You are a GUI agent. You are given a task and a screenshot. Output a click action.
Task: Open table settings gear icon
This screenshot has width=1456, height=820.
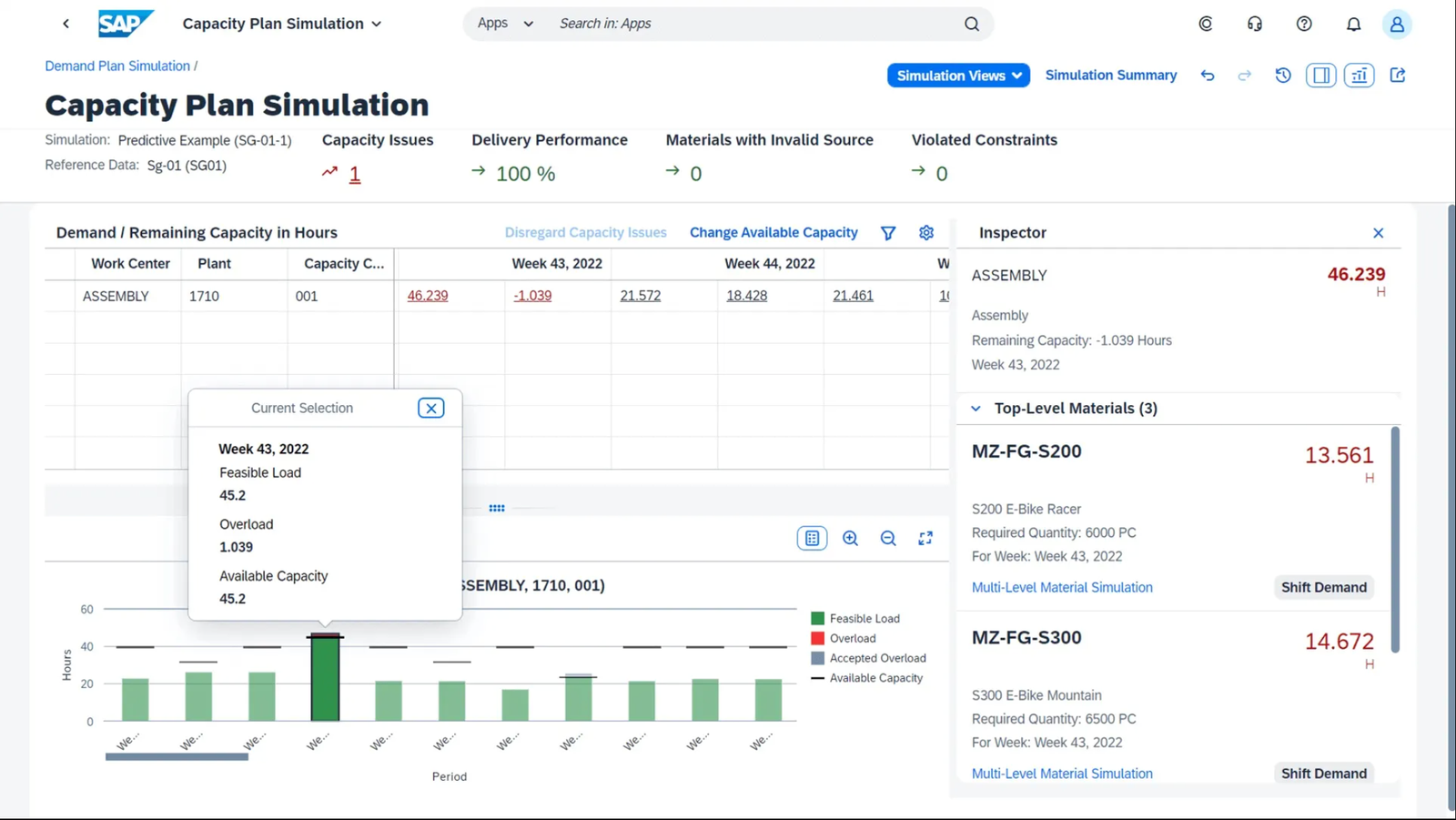926,233
